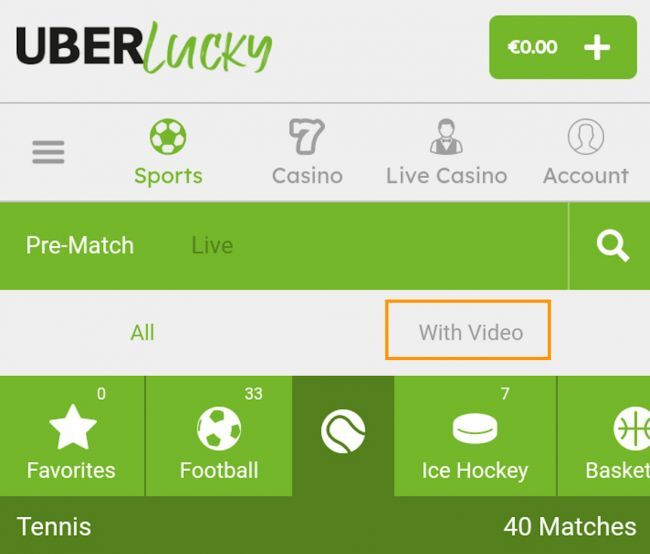This screenshot has width=650, height=554.
Task: Switch to the Pre-Match tab
Action: click(x=80, y=245)
